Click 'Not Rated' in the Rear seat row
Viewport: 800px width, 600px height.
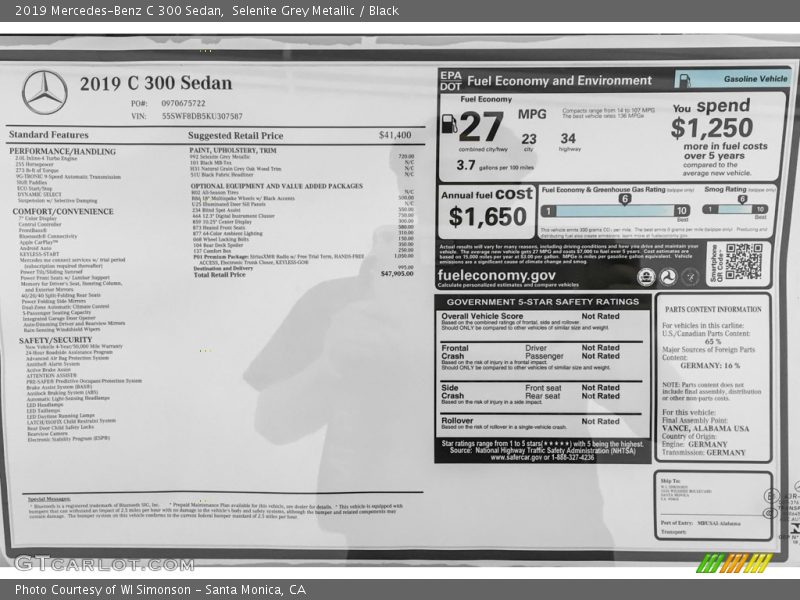(601, 396)
